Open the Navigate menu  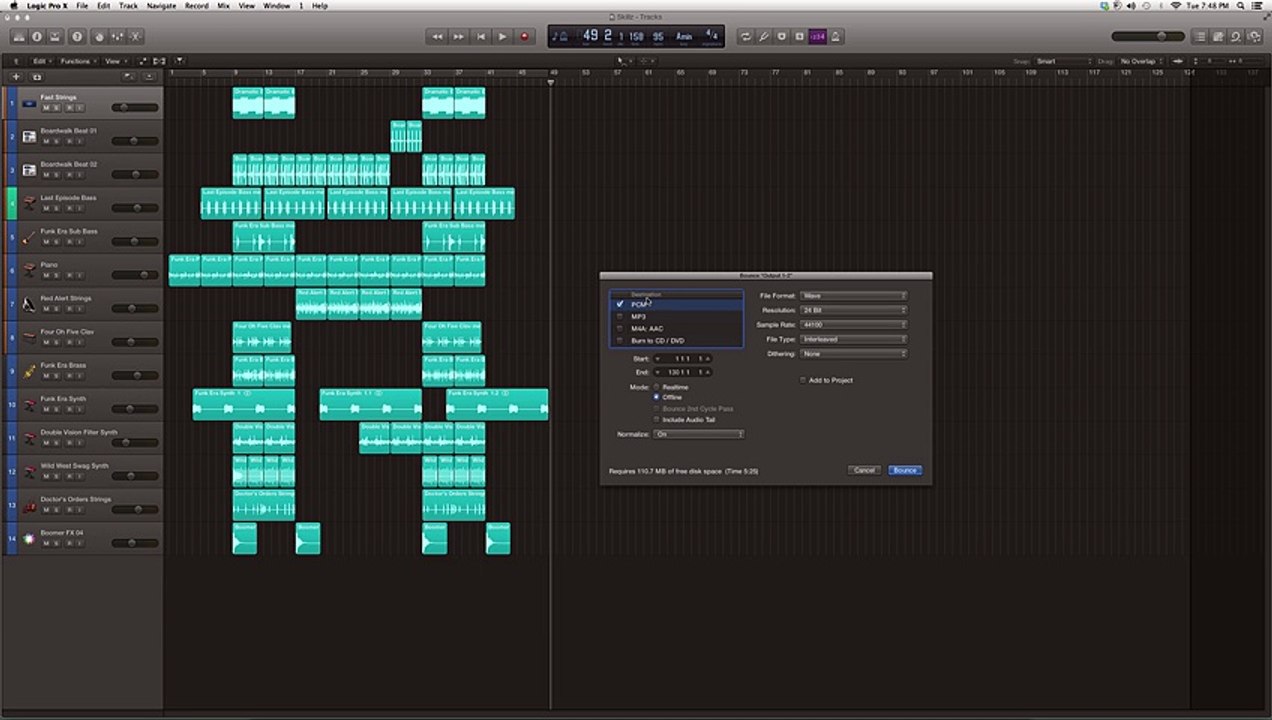161,6
